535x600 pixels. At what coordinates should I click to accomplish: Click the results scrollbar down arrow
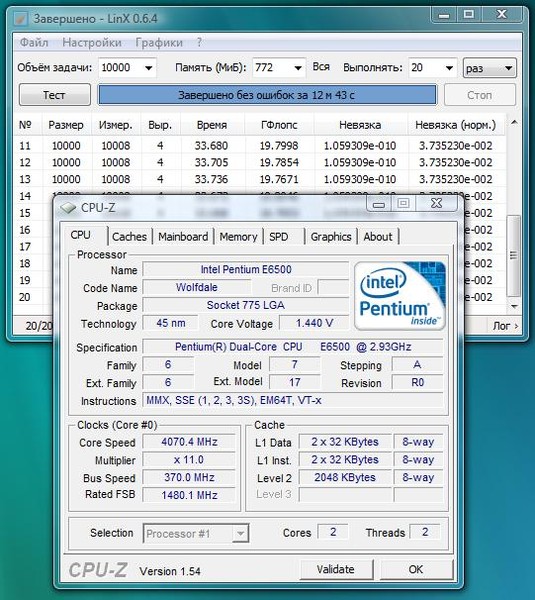[514, 307]
